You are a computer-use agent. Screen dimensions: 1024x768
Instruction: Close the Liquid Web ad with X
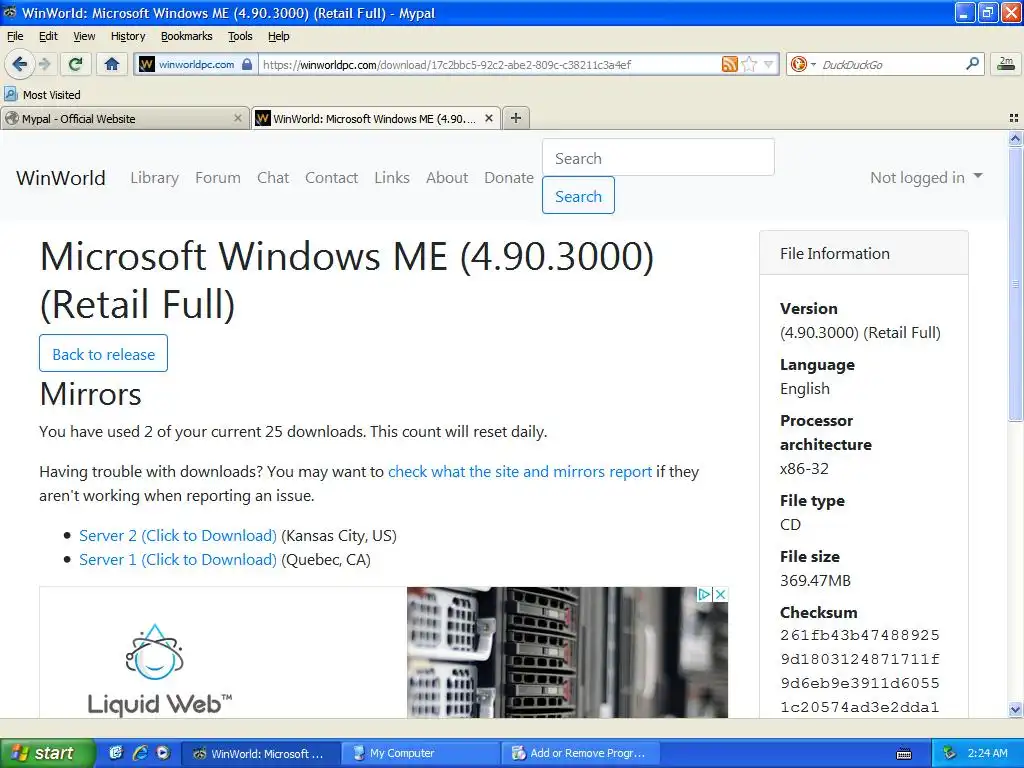click(x=720, y=594)
